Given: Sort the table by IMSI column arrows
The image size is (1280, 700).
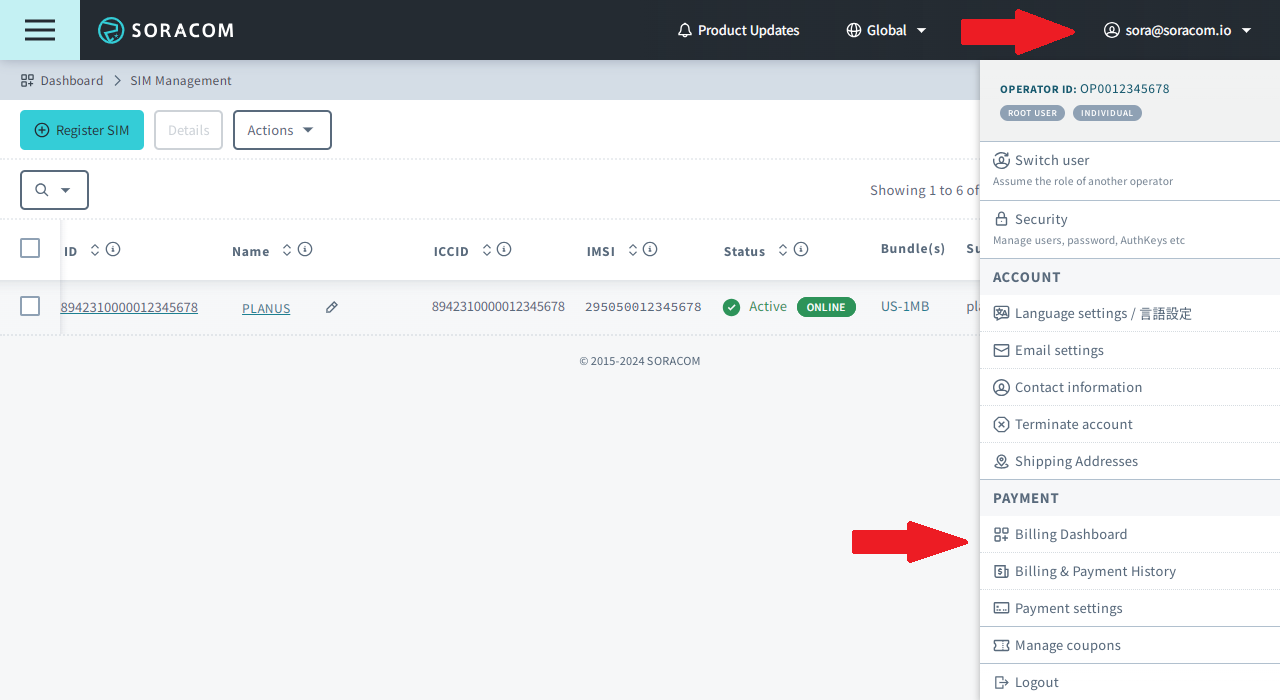Looking at the screenshot, I should 633,250.
